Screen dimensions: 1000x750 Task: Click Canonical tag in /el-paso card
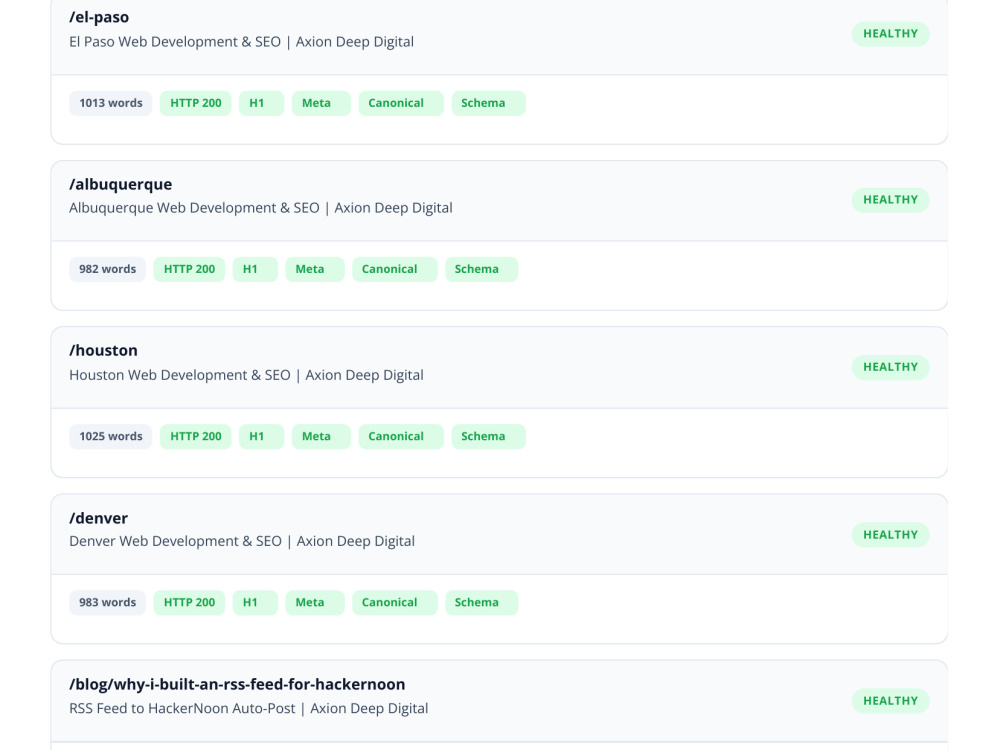(401, 103)
